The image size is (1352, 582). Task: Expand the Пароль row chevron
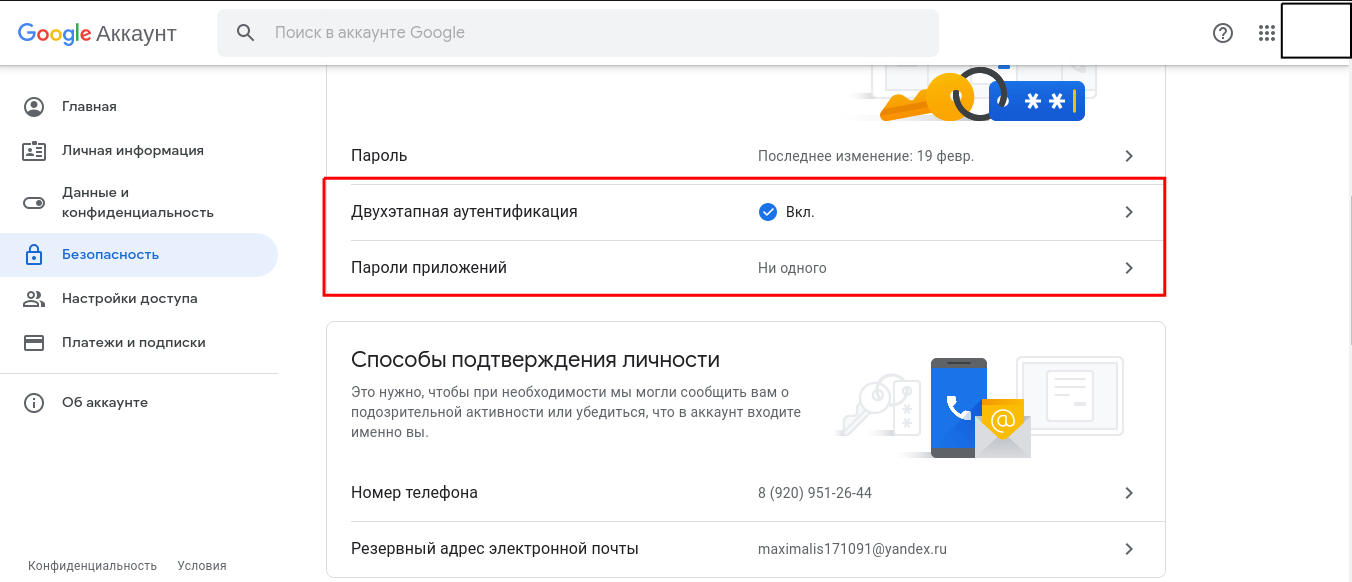click(x=1129, y=155)
